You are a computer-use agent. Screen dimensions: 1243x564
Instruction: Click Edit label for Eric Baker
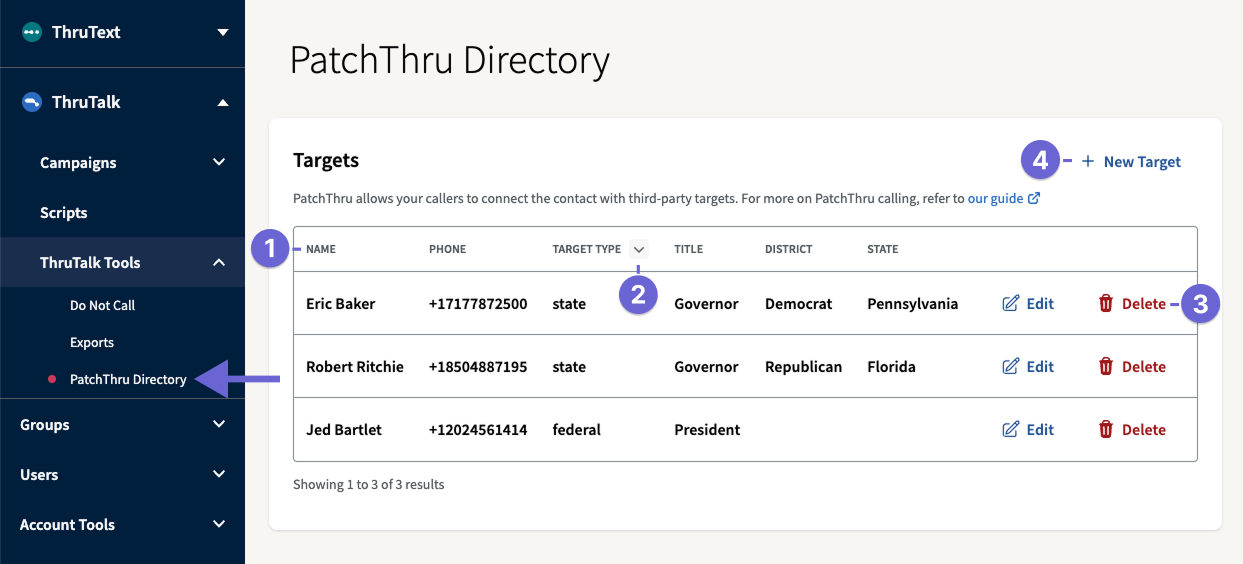(1040, 303)
